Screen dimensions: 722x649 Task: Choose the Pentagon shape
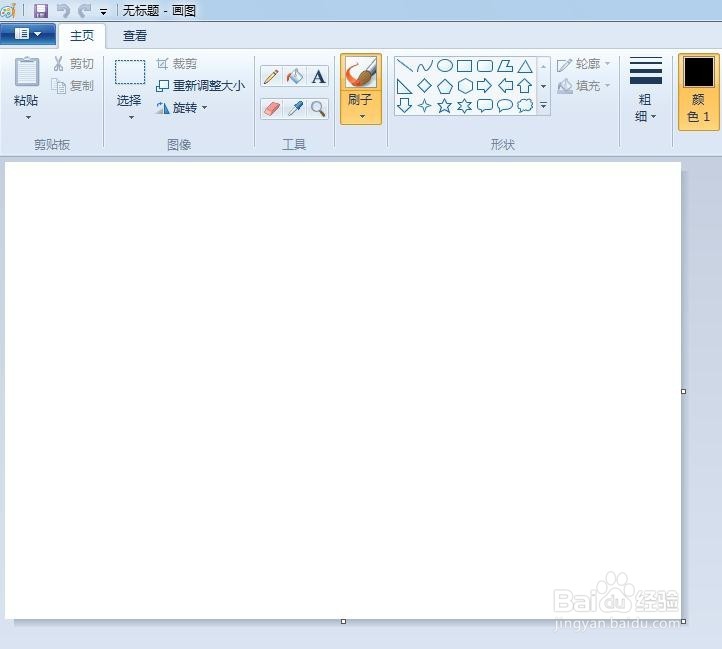[x=445, y=86]
